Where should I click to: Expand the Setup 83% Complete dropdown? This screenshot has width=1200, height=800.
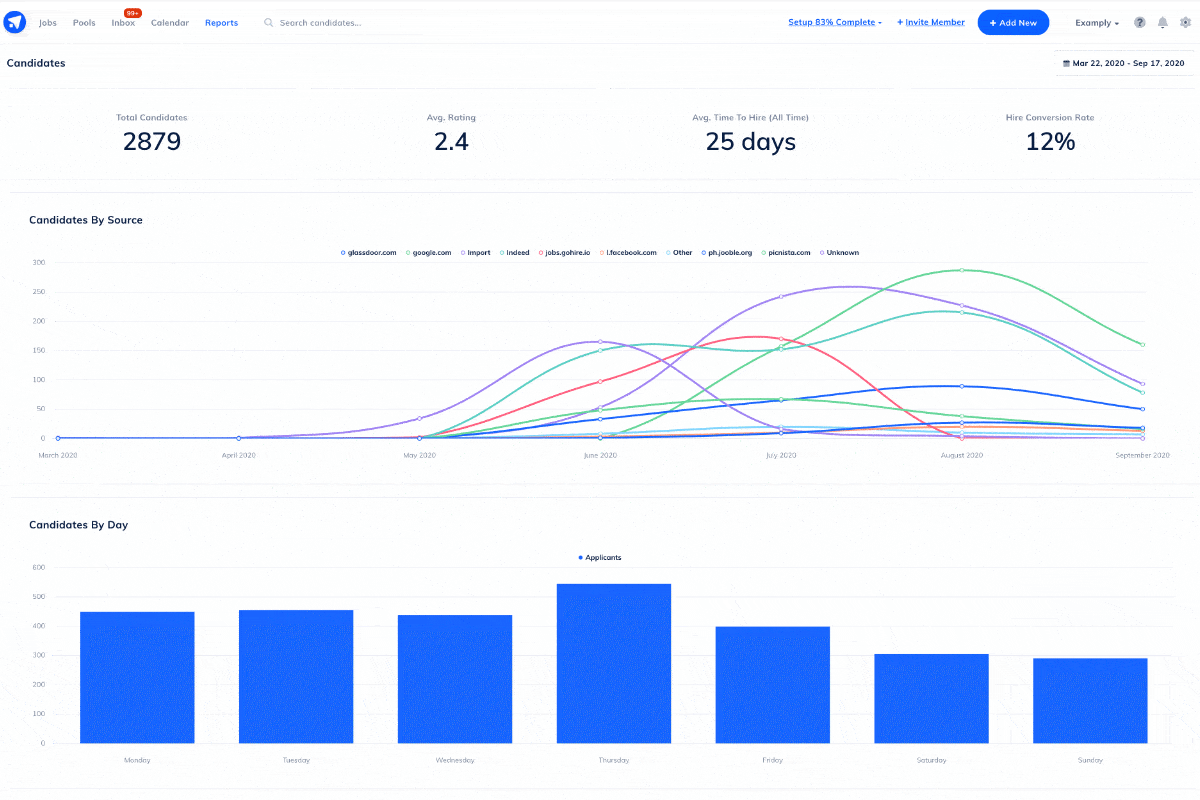point(834,21)
